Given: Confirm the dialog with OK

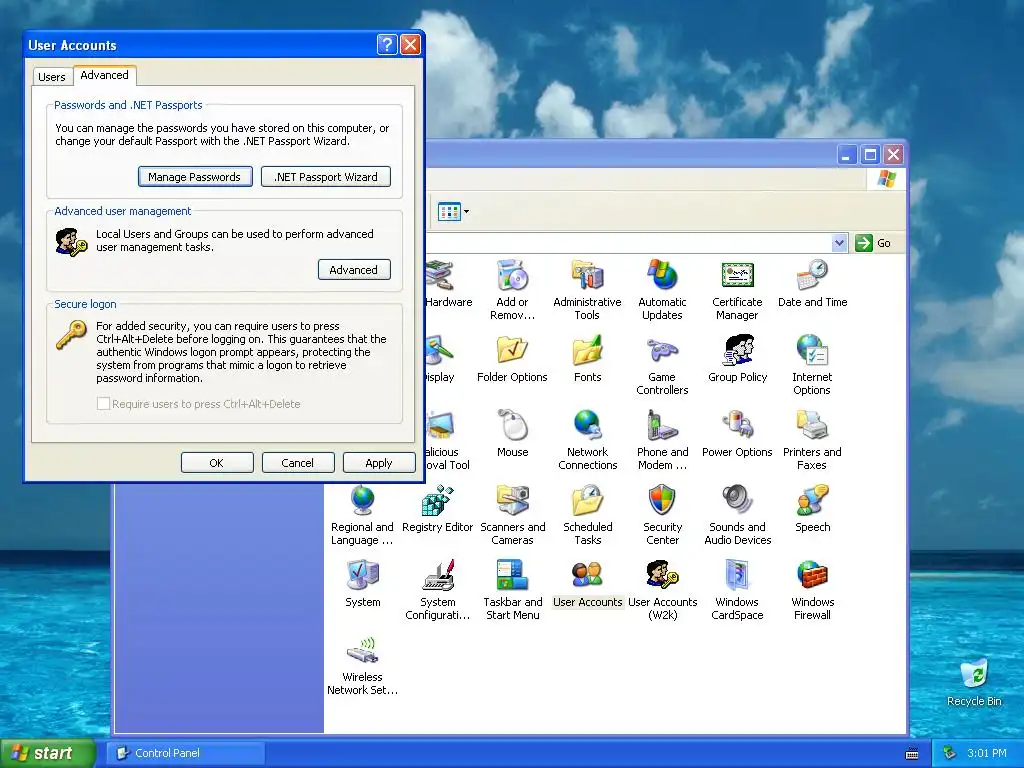Looking at the screenshot, I should coord(217,462).
